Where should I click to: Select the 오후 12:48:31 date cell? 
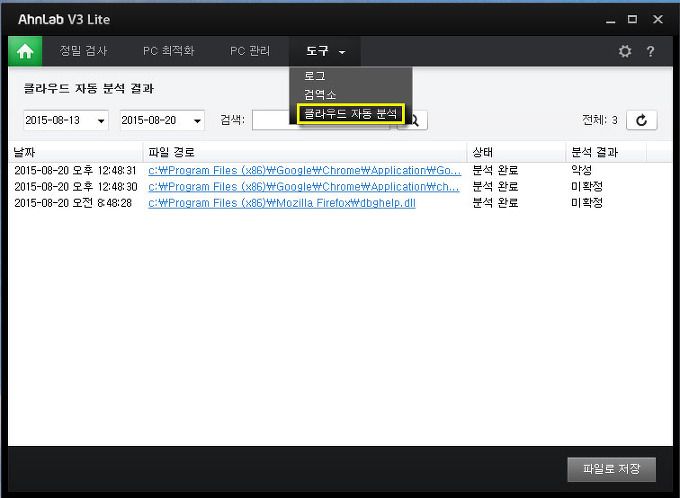coord(75,170)
